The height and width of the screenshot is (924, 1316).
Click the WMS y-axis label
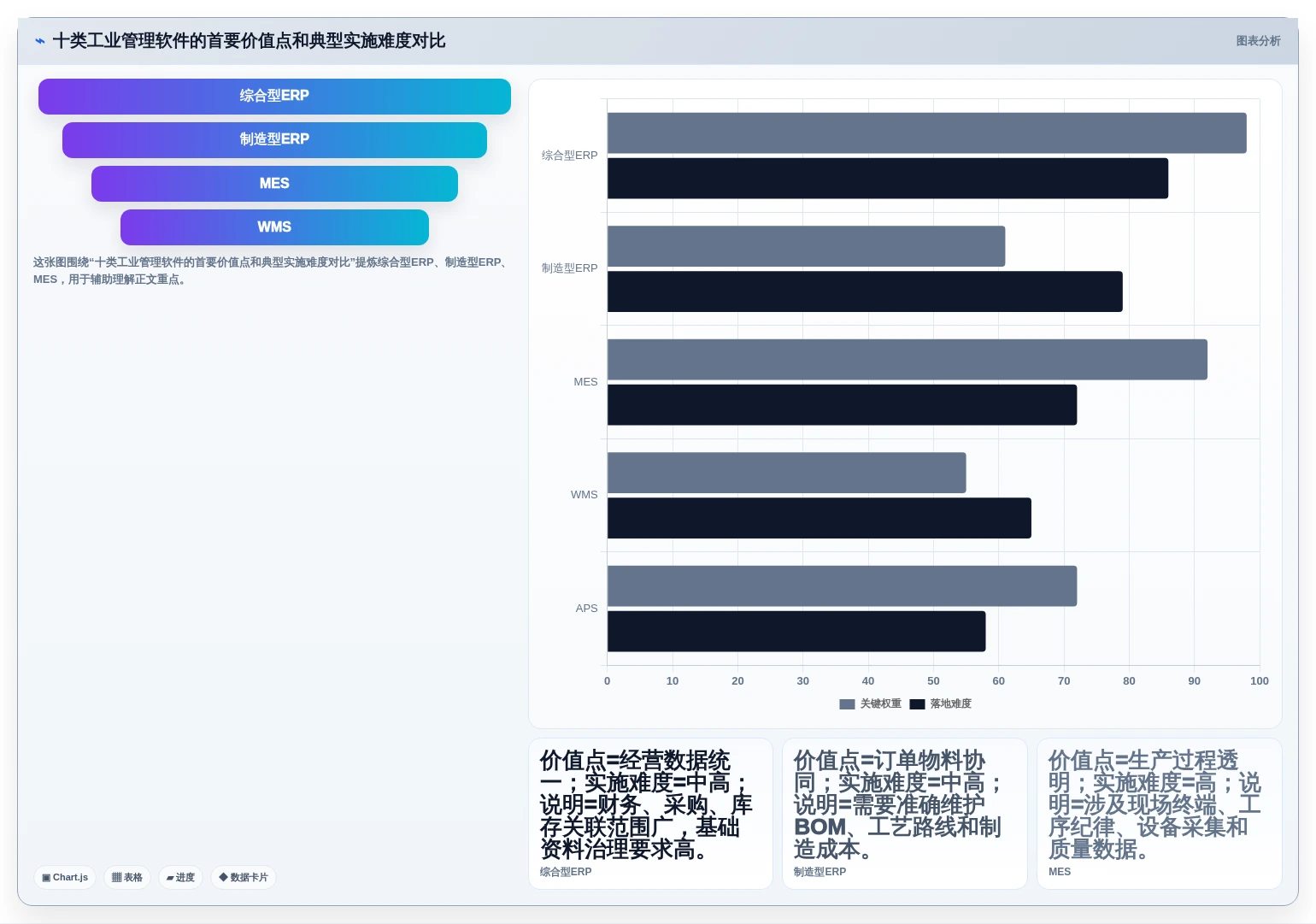584,495
